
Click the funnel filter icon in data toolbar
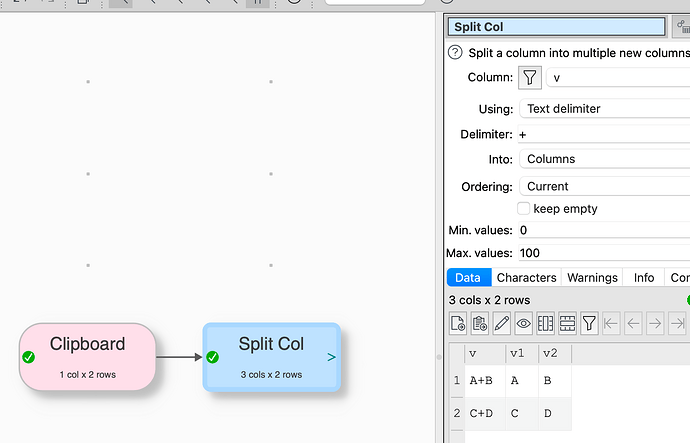coord(590,323)
